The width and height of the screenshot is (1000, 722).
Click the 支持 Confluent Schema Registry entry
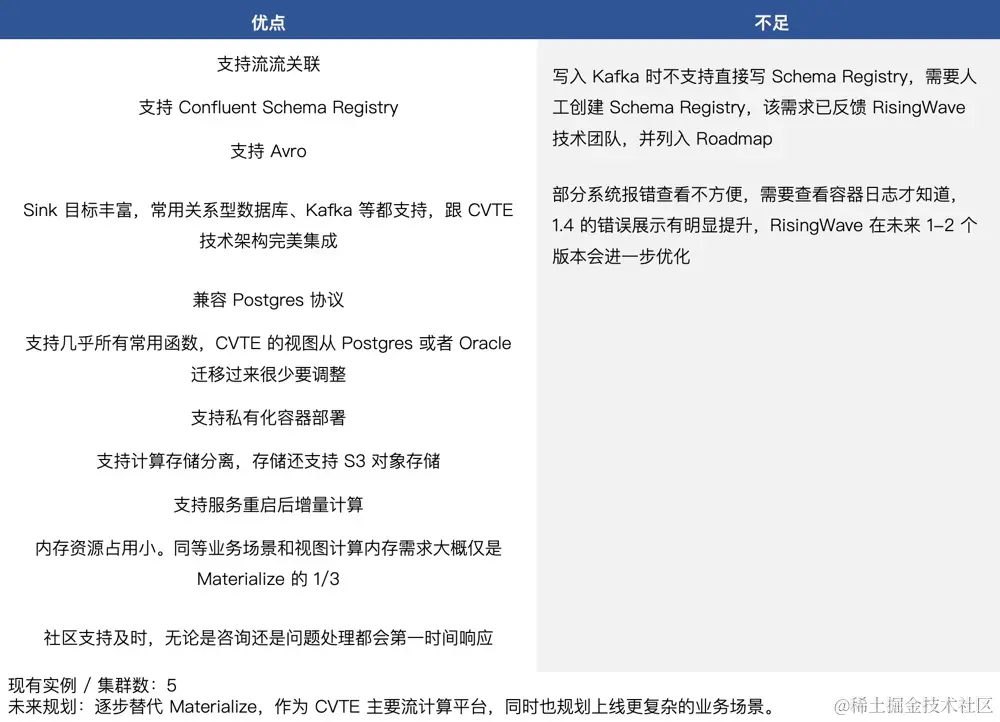click(268, 107)
